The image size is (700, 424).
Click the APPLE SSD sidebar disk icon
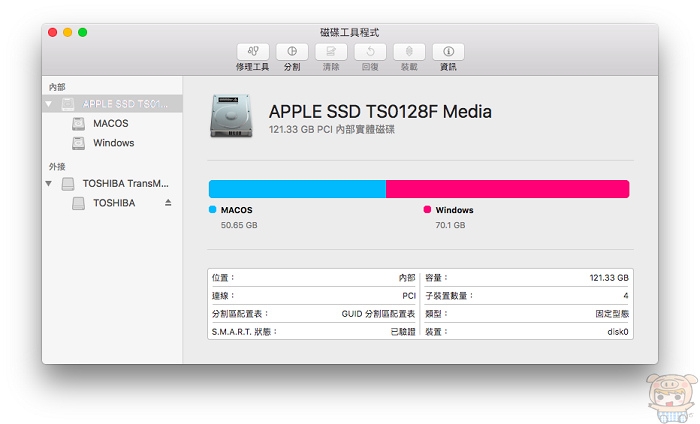point(68,104)
